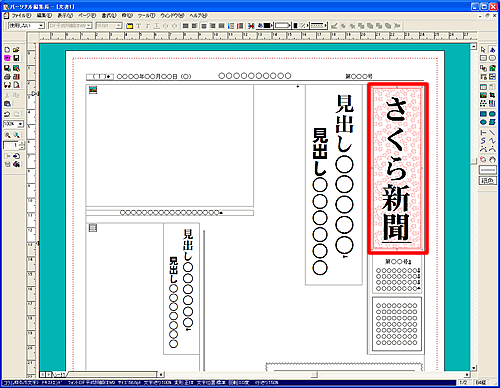Select the filled ellipse shape tool
The height and width of the screenshot is (388, 500).
483,122
